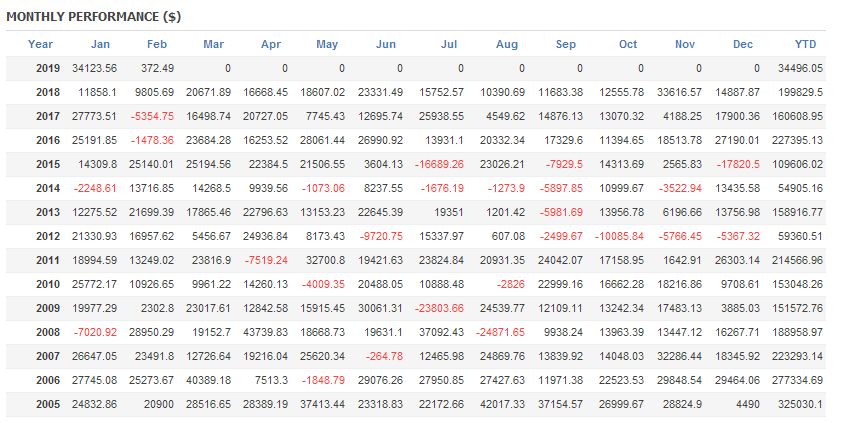The image size is (841, 423).
Task: Click the Year column header
Action: (41, 44)
